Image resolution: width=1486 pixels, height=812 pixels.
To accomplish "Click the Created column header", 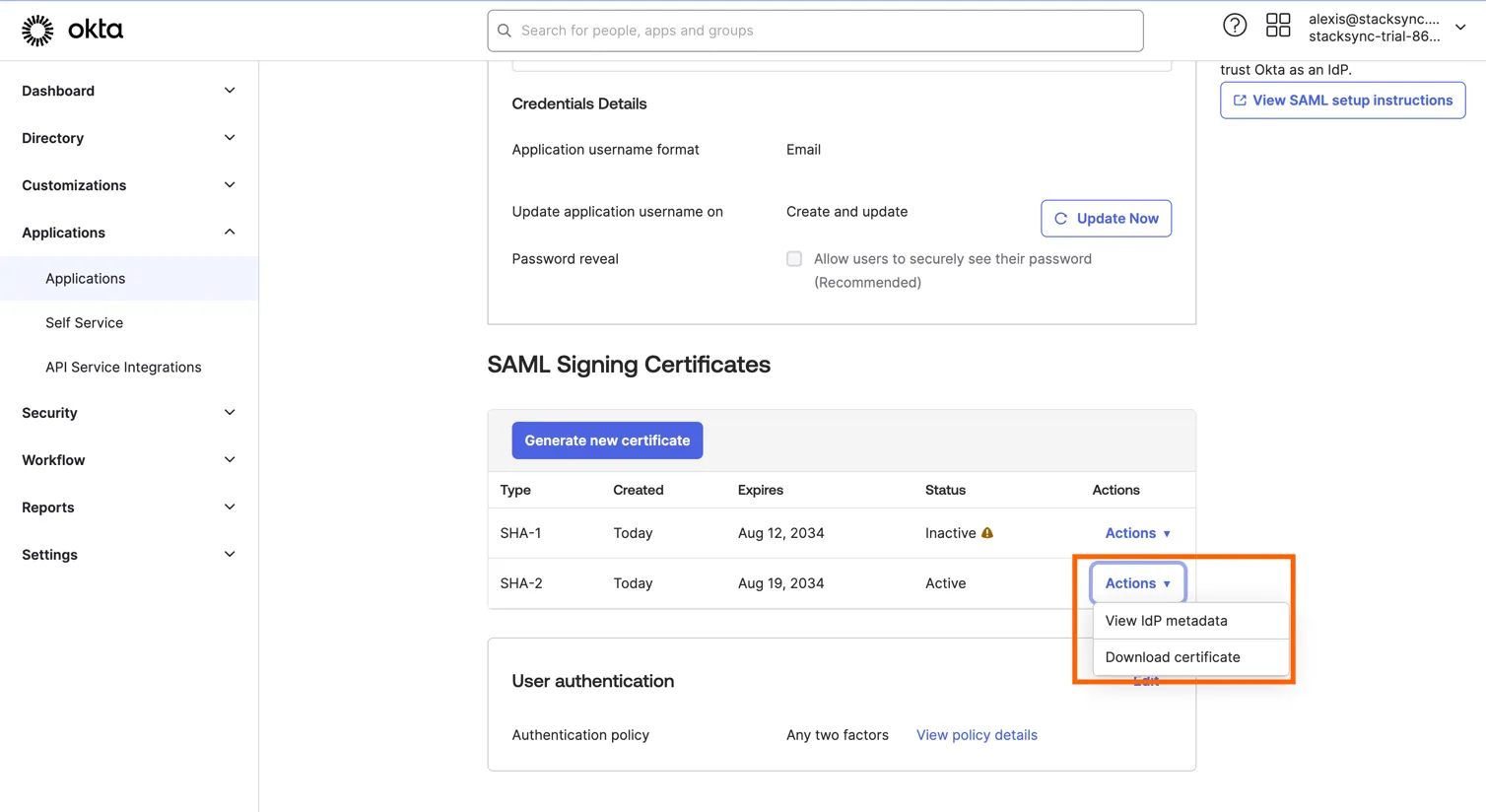I will (x=638, y=490).
